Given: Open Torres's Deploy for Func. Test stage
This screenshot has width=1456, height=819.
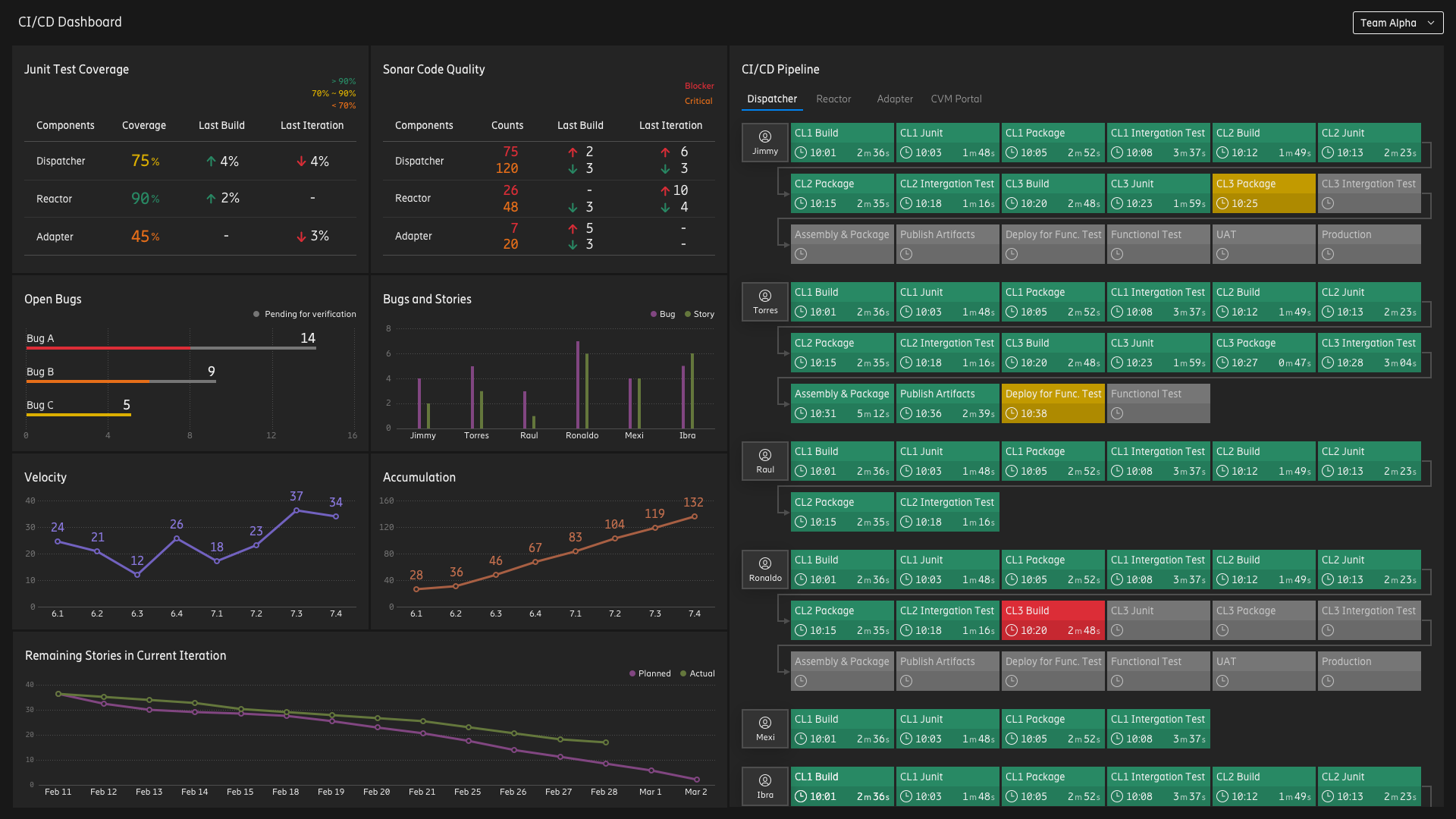Looking at the screenshot, I should click(x=1053, y=403).
